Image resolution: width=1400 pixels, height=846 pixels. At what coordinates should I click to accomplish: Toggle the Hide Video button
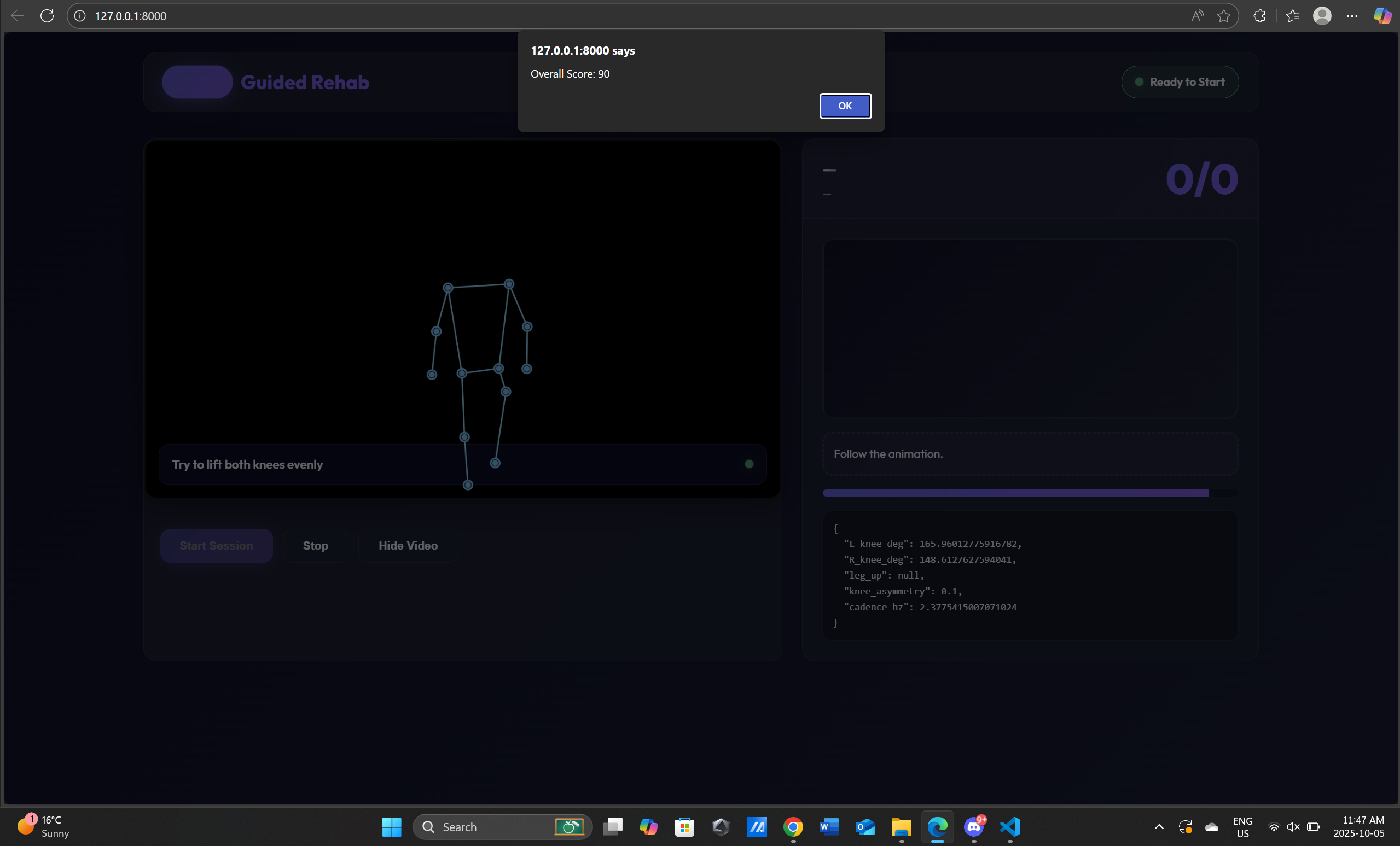click(408, 546)
